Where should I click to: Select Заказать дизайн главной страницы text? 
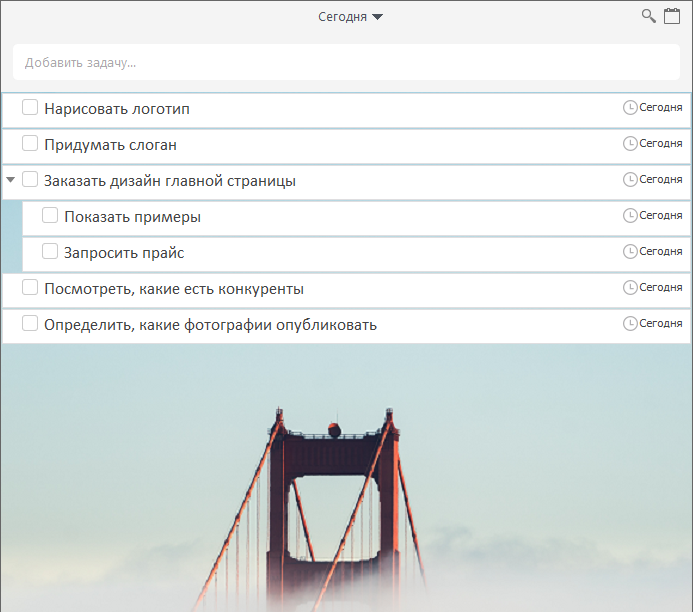[x=170, y=181]
